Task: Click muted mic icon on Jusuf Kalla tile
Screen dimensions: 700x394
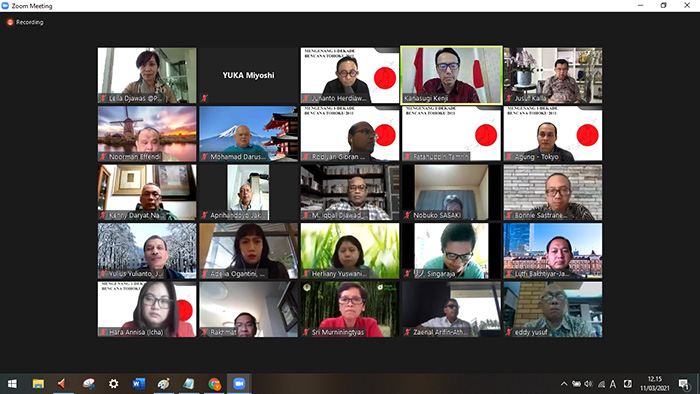Action: (508, 98)
